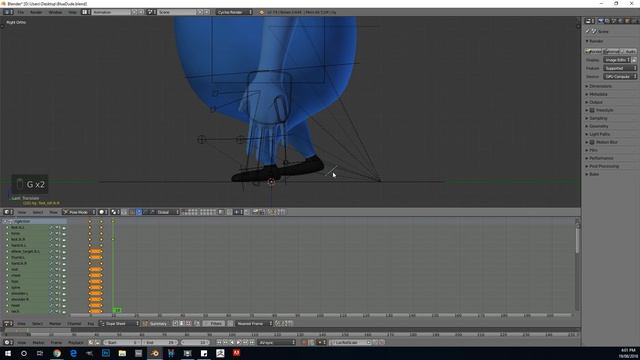
Task: Click the Blender icon in the taskbar
Action: pyautogui.click(x=155, y=353)
